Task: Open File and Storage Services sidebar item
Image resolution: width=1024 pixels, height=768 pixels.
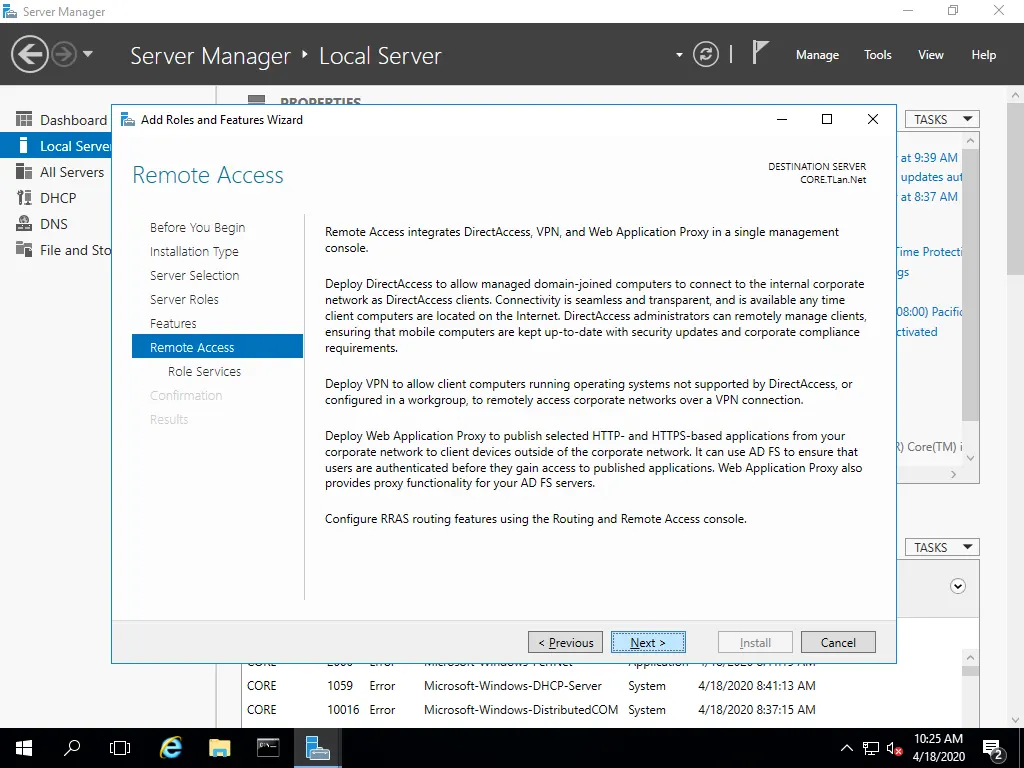Action: (x=56, y=250)
